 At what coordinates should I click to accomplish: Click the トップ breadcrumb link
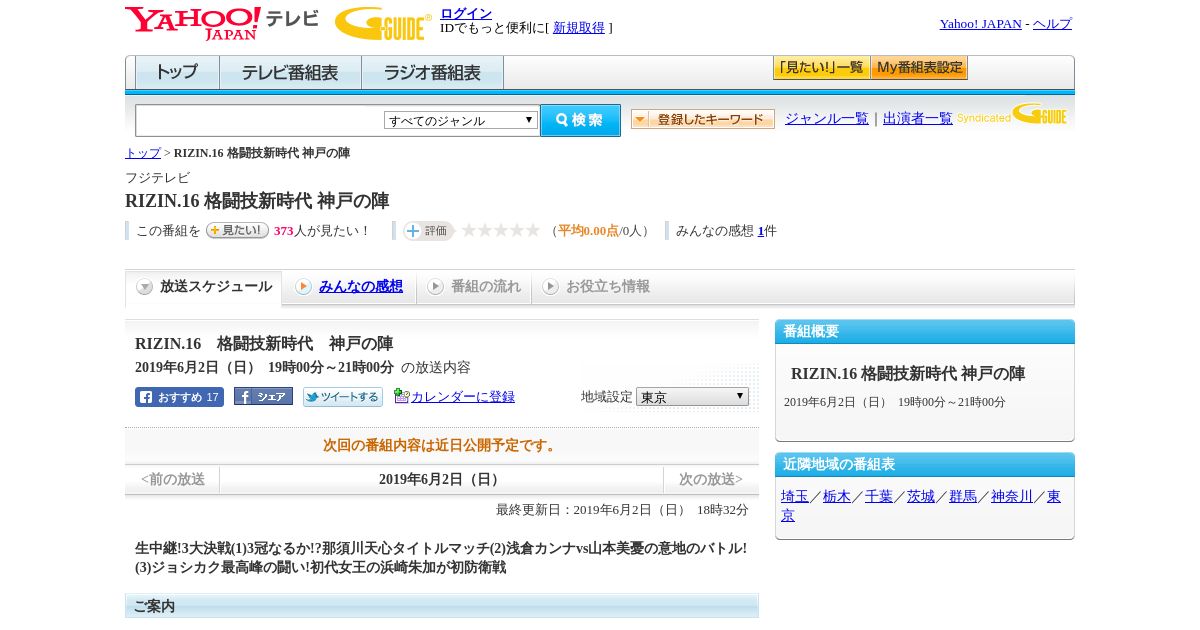[x=143, y=153]
